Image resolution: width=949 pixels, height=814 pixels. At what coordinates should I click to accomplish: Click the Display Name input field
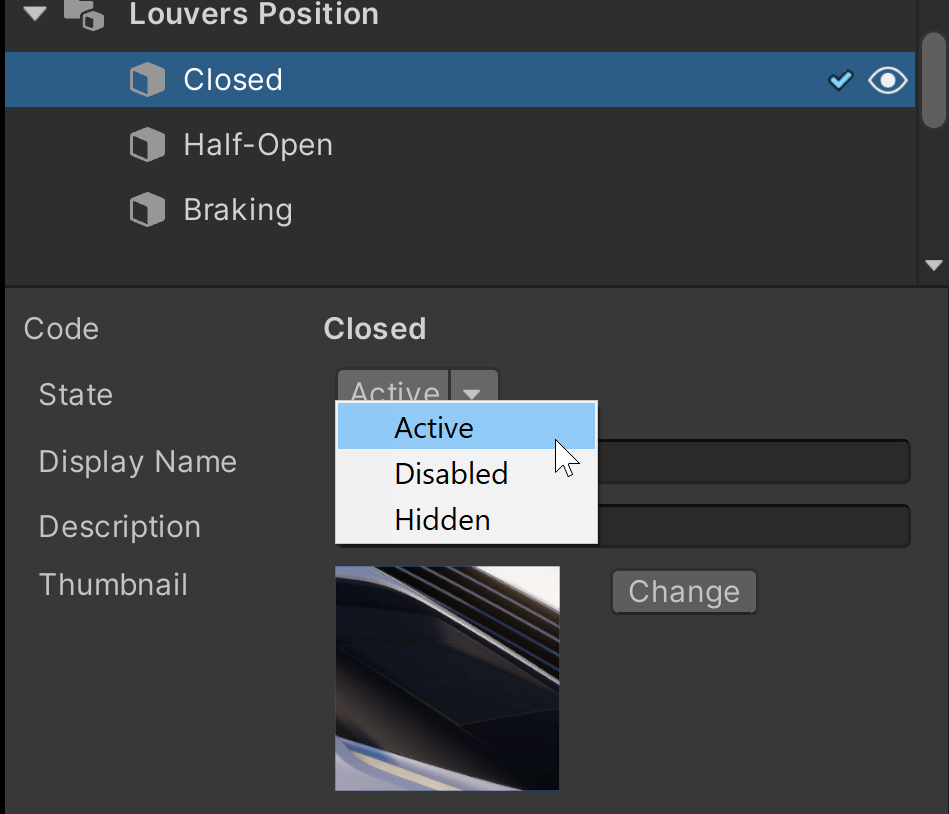(x=752, y=462)
